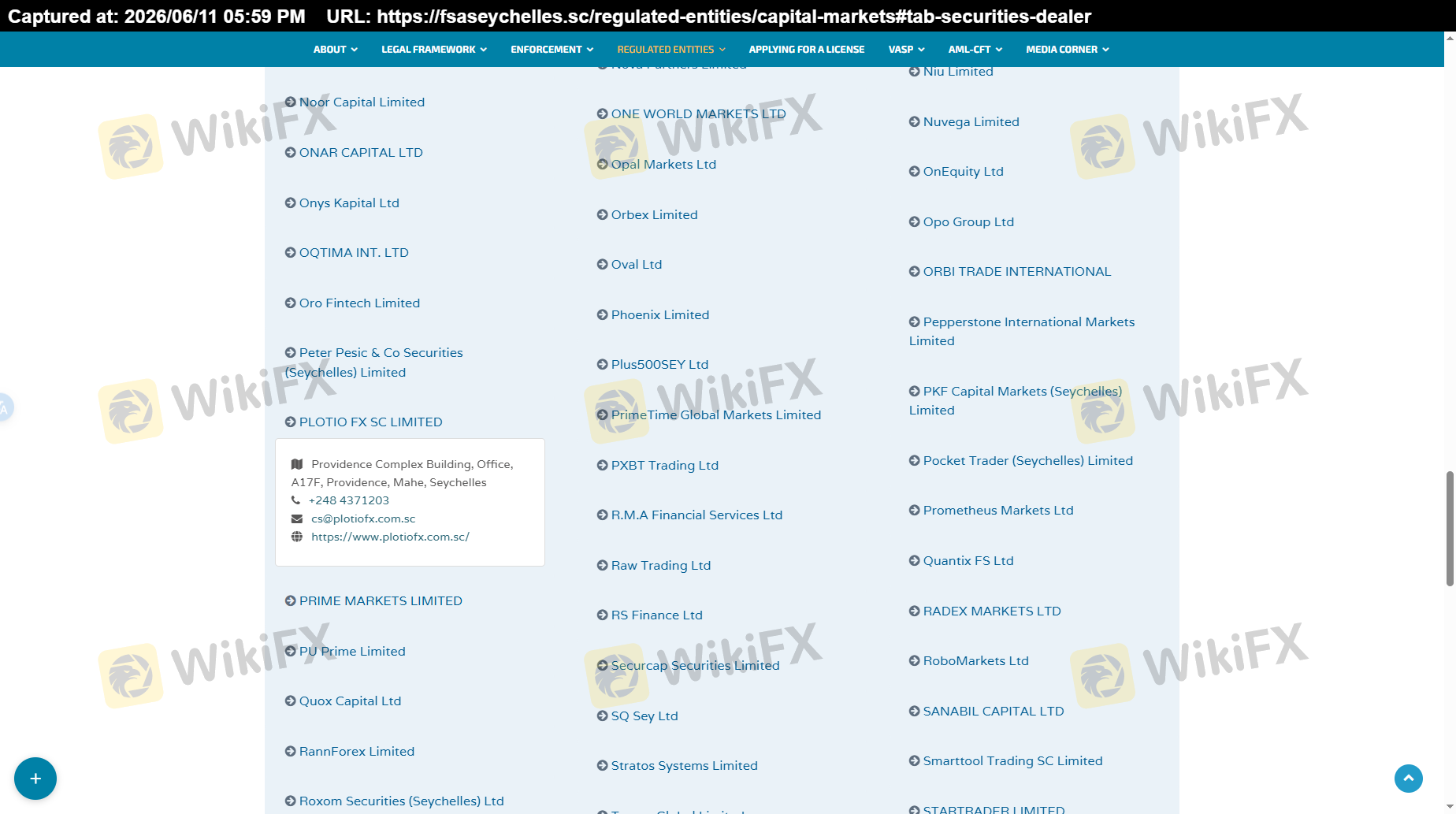Expand PKF Capital Markets (Seychelles) Limited
Viewport: 1456px width, 814px height.
click(x=1016, y=401)
